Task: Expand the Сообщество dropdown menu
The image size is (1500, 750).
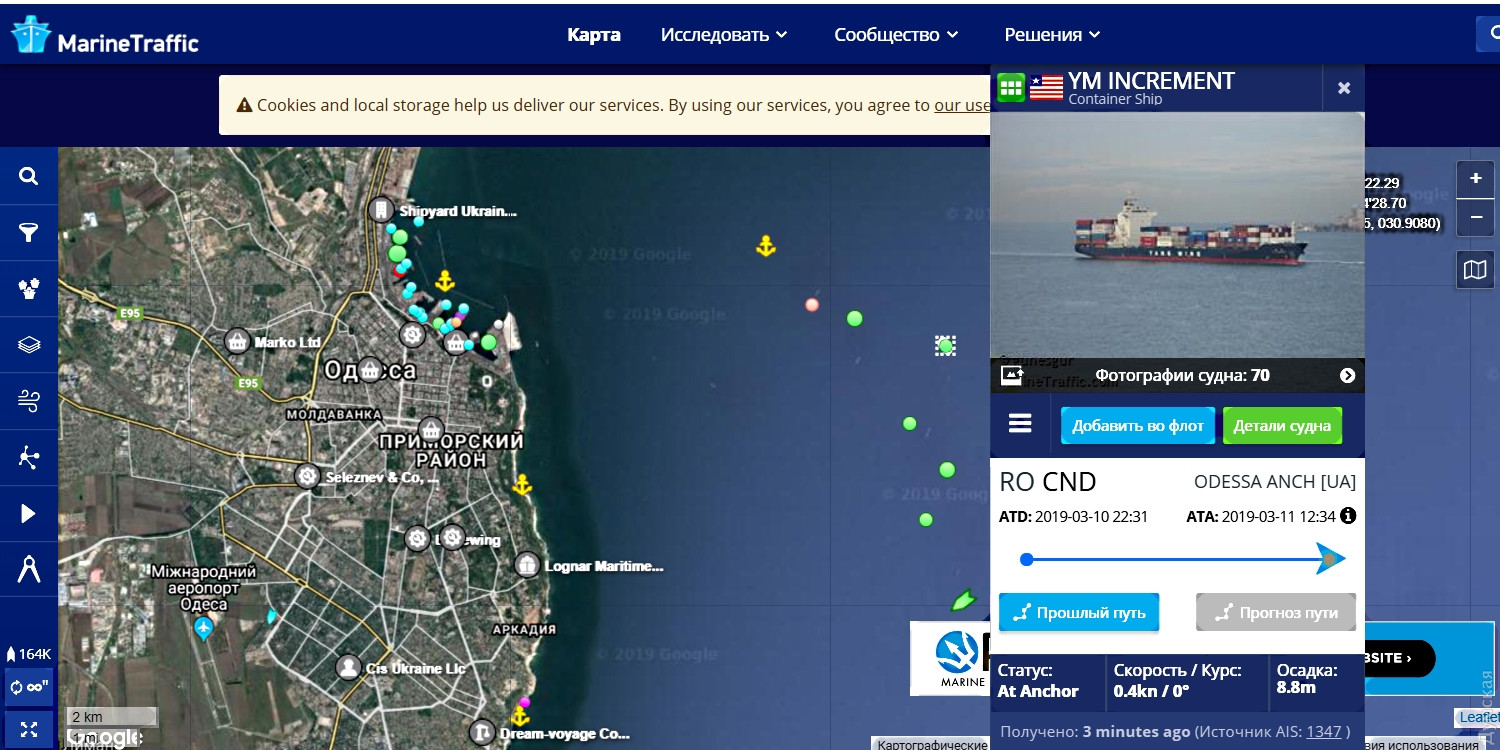Action: point(896,35)
